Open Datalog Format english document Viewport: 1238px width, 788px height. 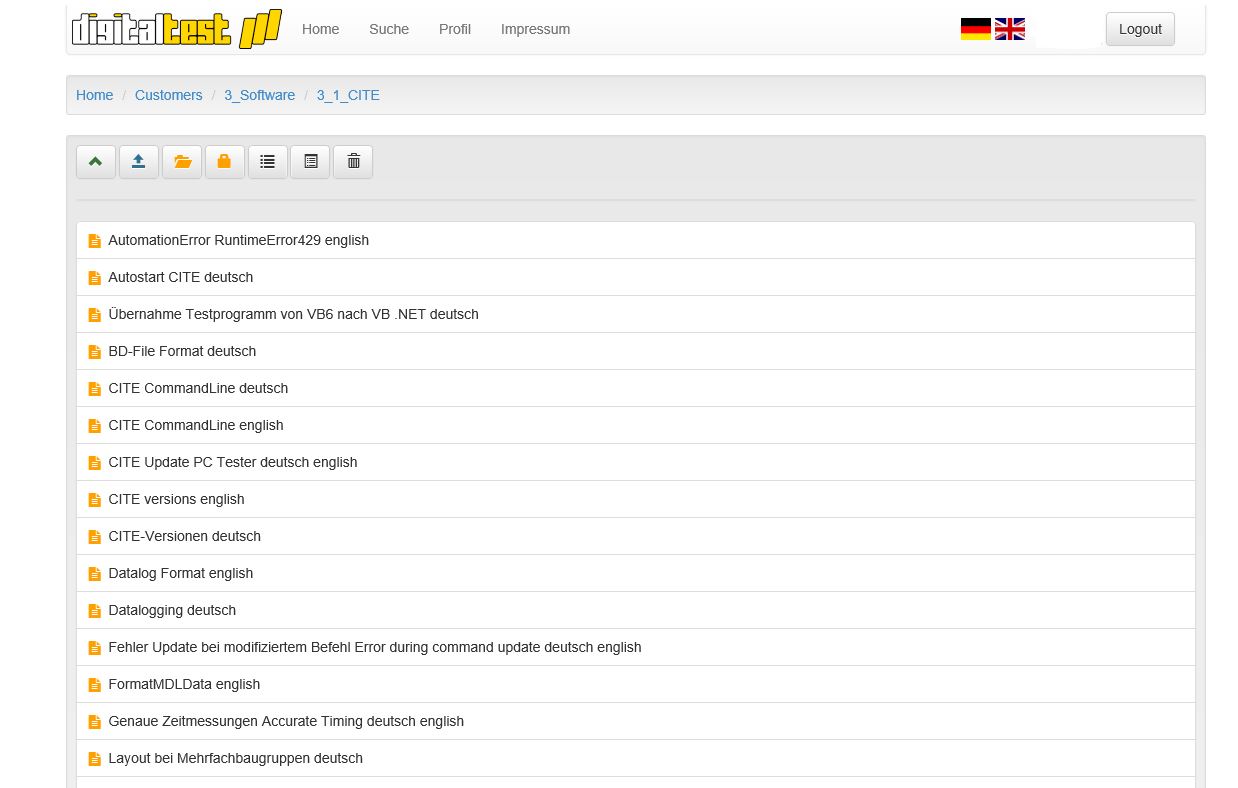pyautogui.click(x=181, y=573)
